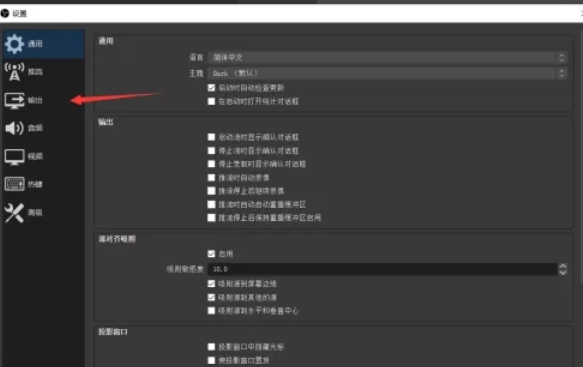
Task: Enable 使投影窗口置顶 checkbox
Action: click(211, 360)
